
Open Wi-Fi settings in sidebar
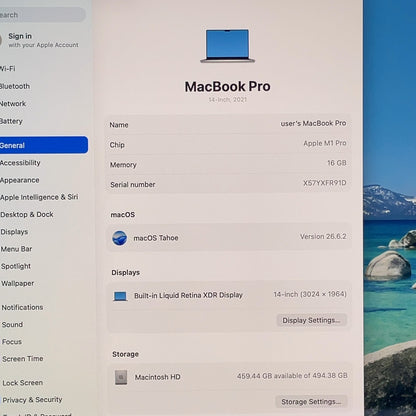click(7, 69)
